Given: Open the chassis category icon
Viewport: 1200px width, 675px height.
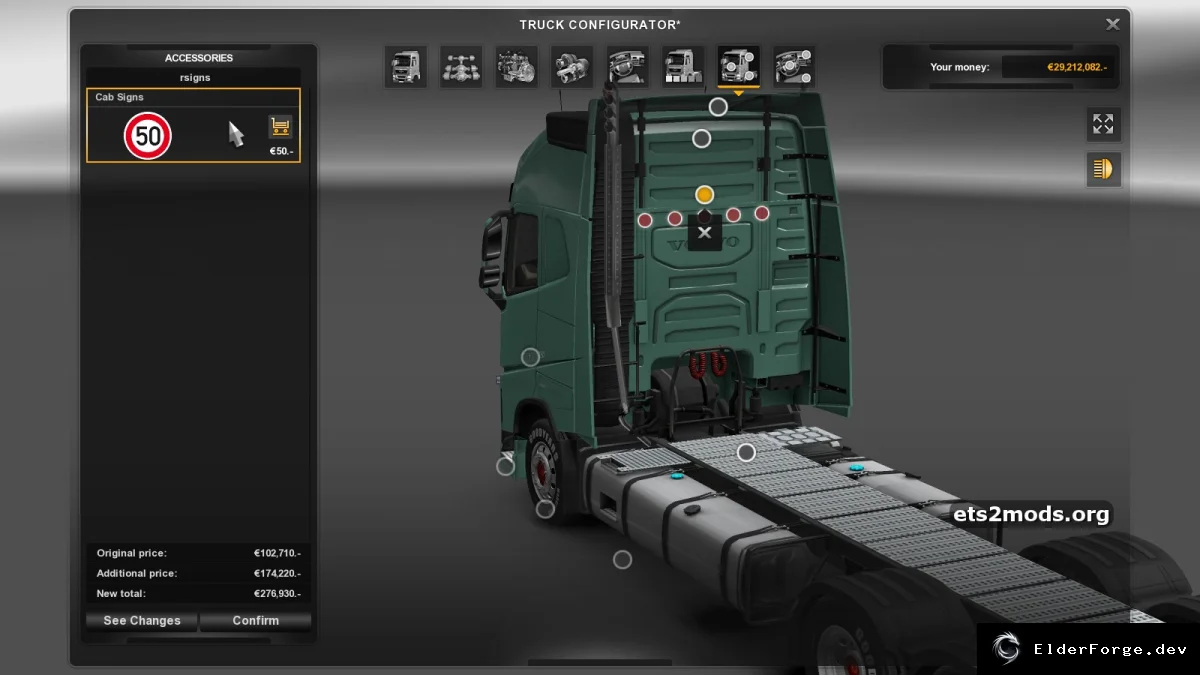Looking at the screenshot, I should tap(461, 67).
